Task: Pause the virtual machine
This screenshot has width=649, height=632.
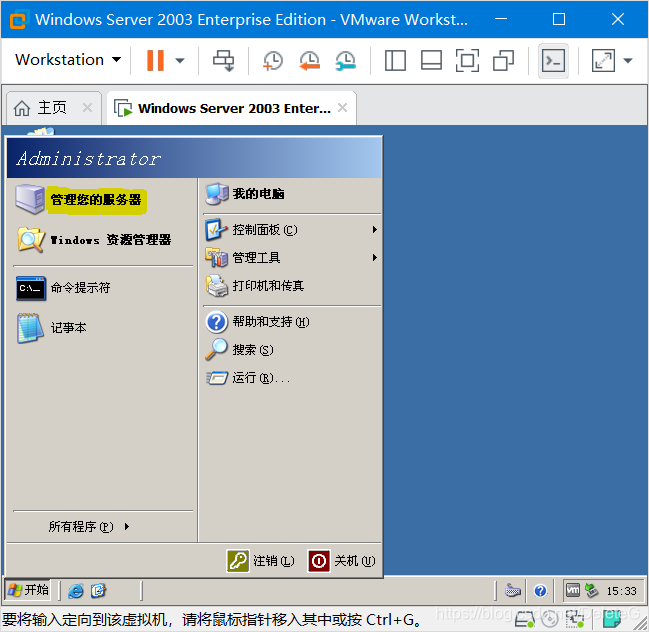Action: pos(156,60)
